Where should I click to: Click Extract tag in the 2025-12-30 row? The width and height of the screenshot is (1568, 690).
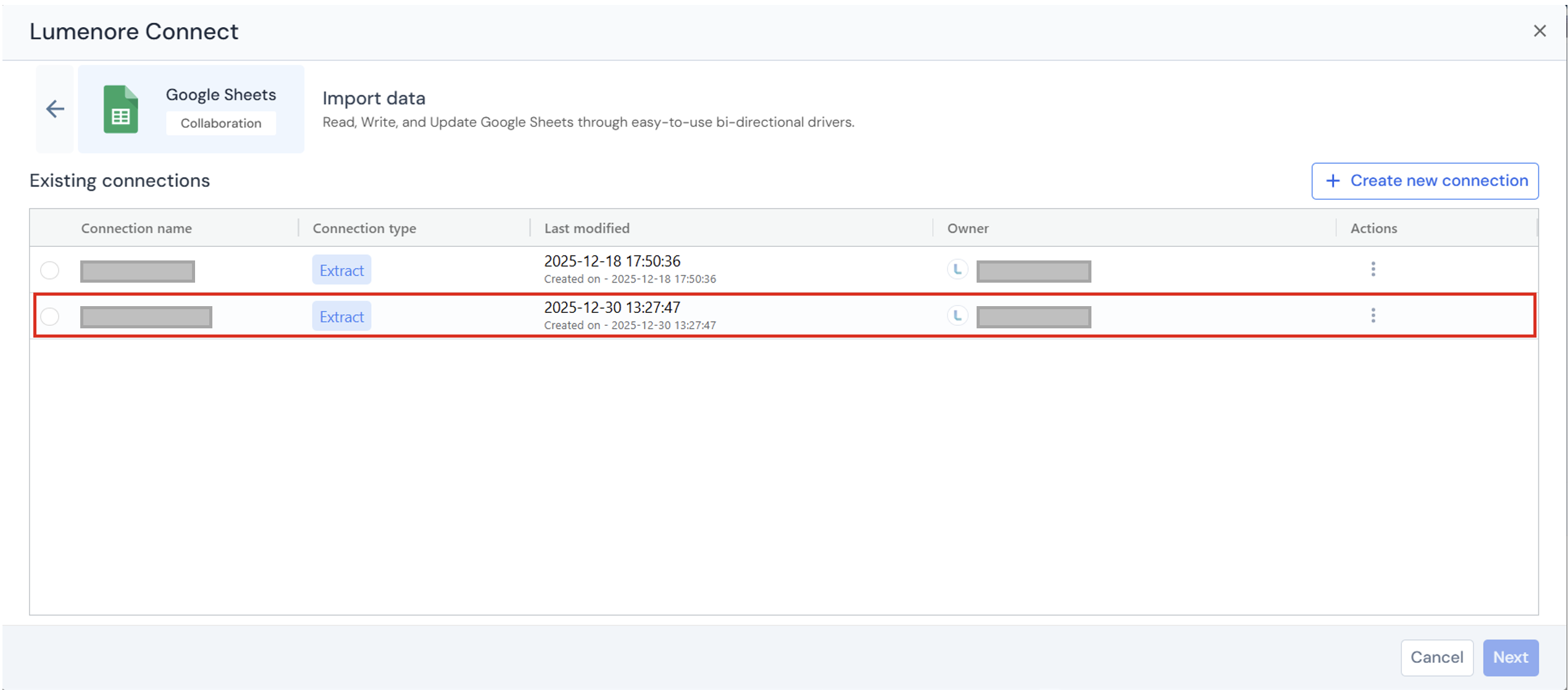(x=341, y=317)
